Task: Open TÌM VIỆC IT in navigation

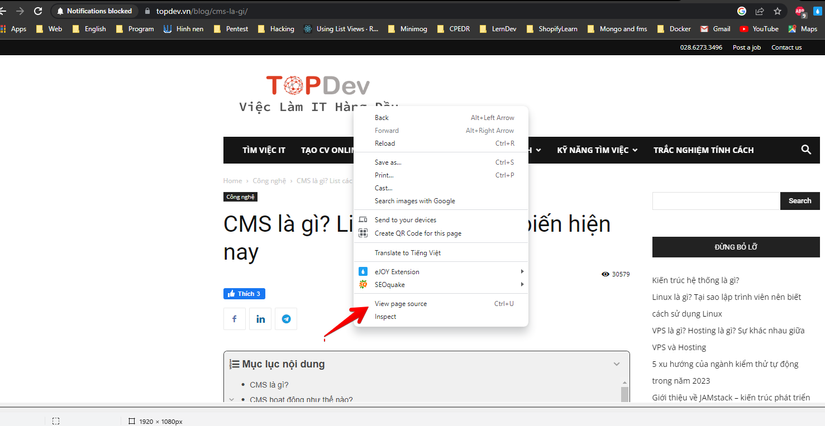Action: coord(264,150)
